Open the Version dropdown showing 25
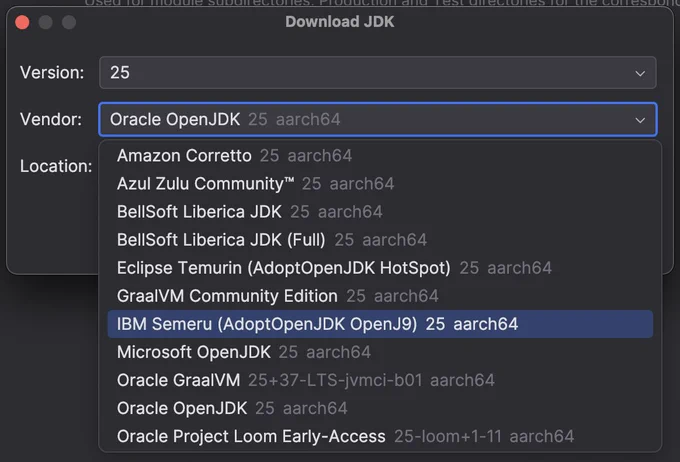This screenshot has width=680, height=462. [378, 72]
